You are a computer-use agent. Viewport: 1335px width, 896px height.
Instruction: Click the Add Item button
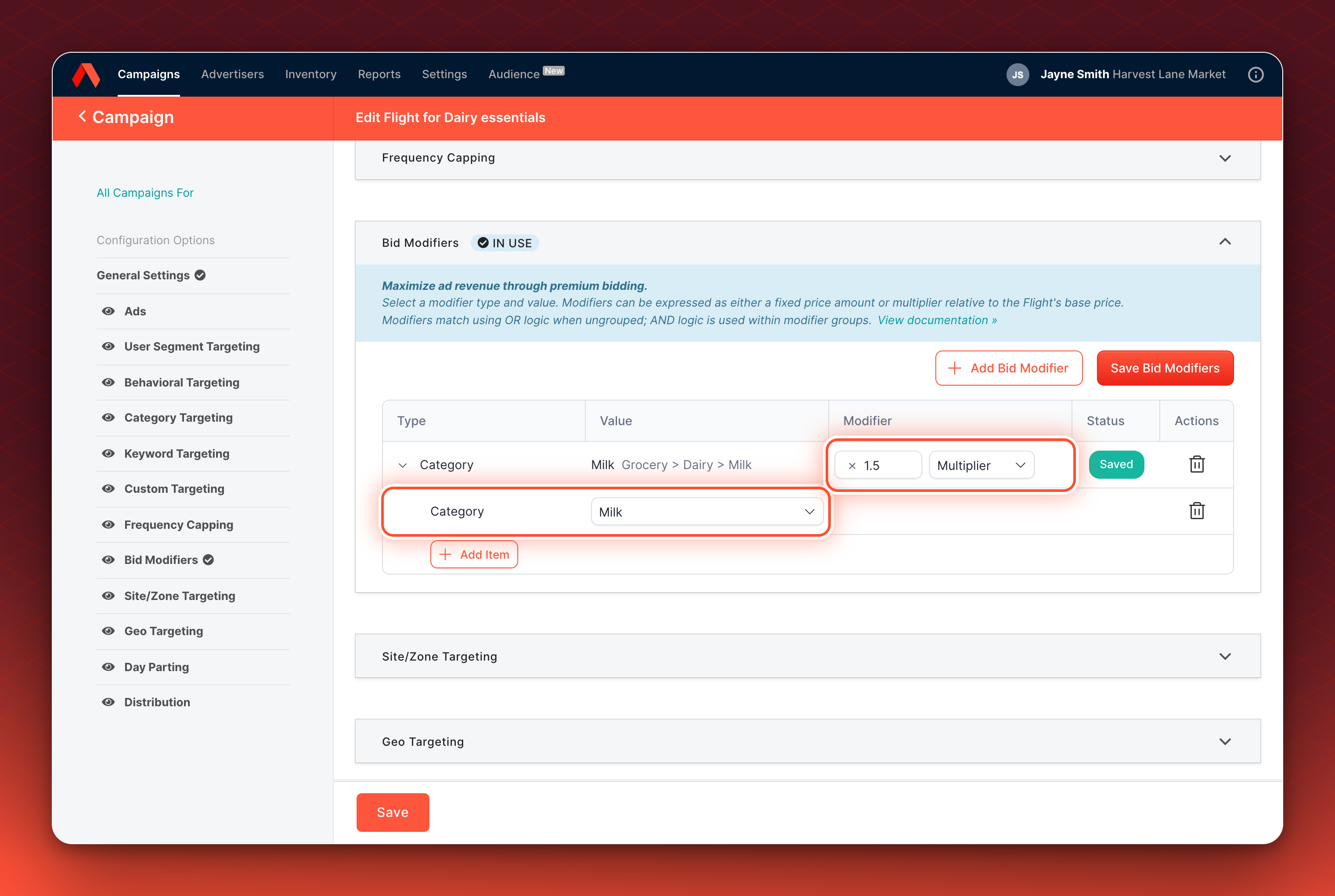[x=474, y=554]
